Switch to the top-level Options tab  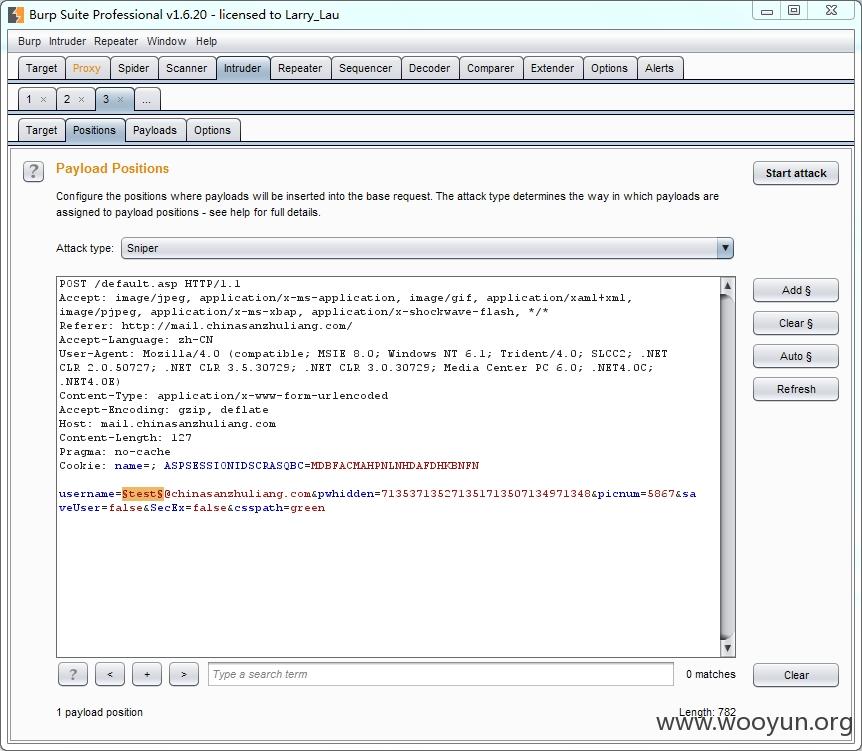click(x=609, y=68)
